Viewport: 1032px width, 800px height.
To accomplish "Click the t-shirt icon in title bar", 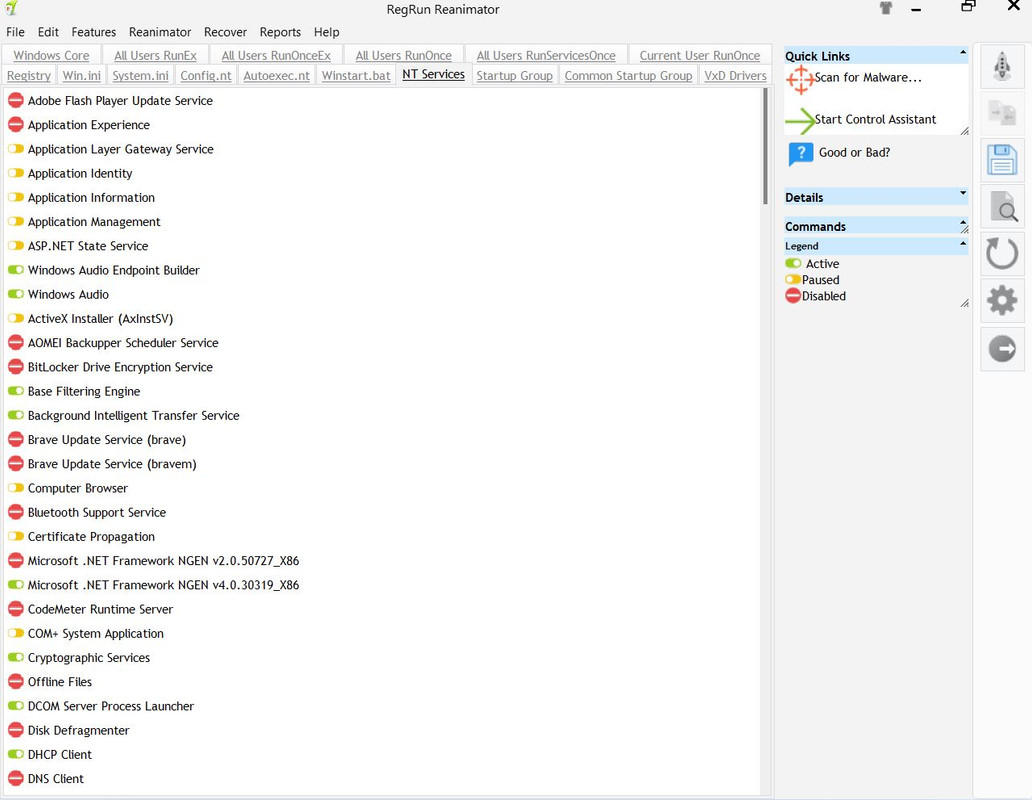I will (886, 8).
